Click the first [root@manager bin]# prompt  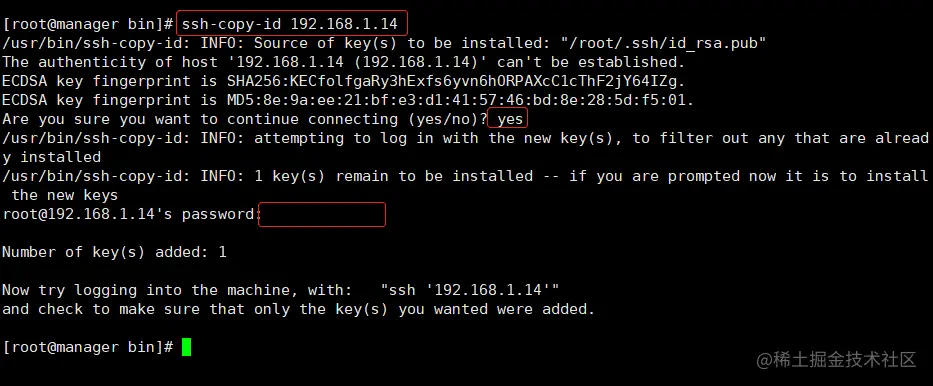click(x=87, y=24)
